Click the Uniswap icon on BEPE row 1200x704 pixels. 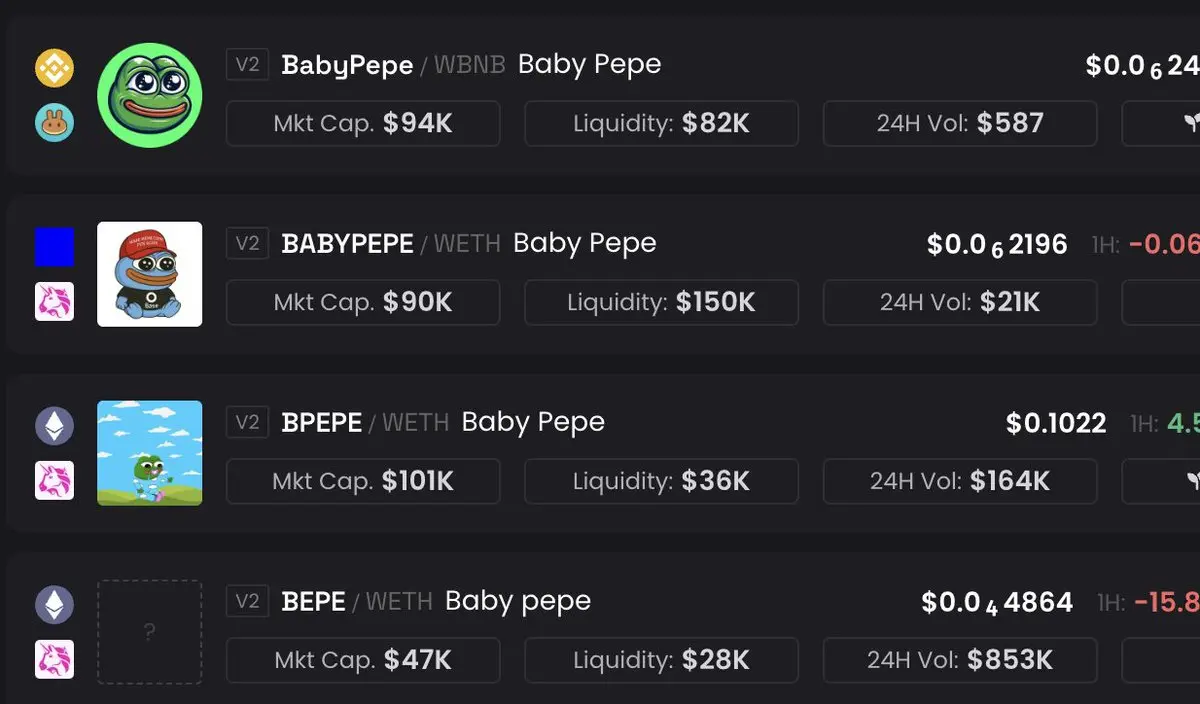point(55,660)
